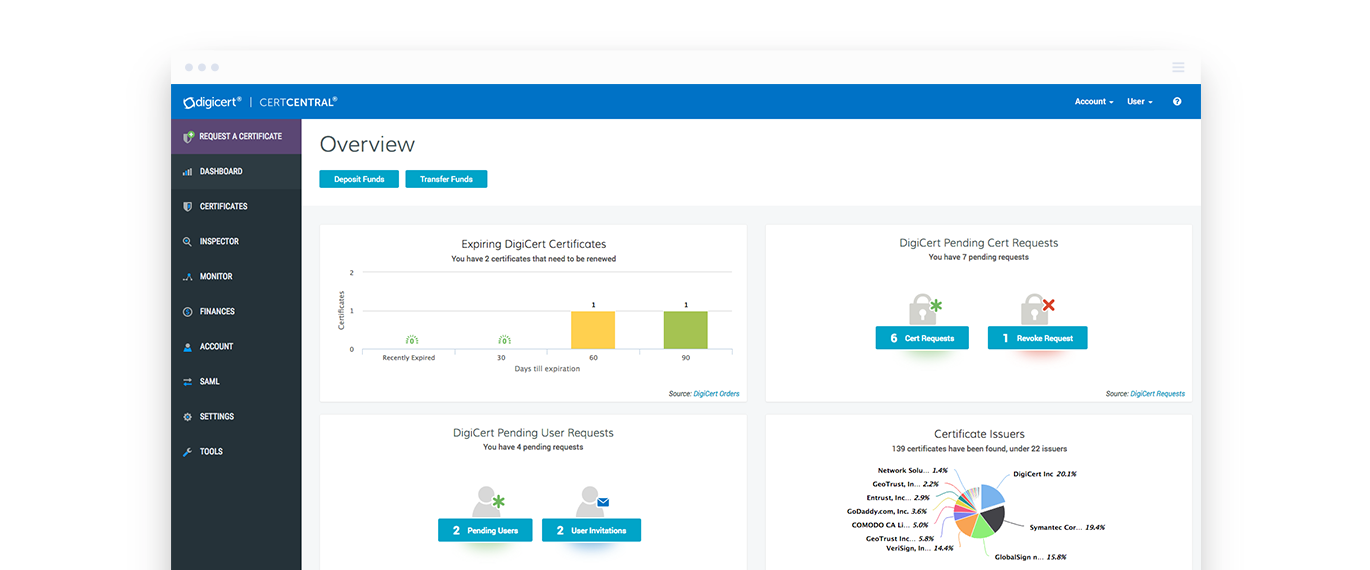Select Request a Certificate in sidebar
1370x570 pixels.
coord(236,136)
